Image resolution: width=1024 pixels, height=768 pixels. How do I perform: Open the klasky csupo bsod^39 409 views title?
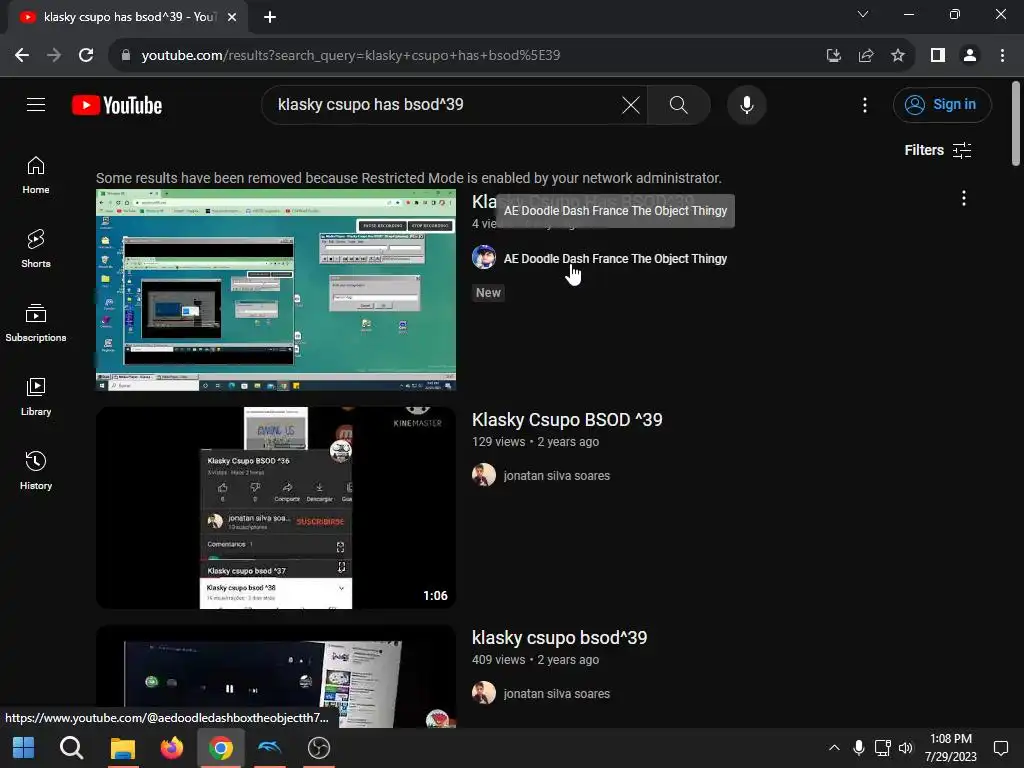tap(560, 637)
